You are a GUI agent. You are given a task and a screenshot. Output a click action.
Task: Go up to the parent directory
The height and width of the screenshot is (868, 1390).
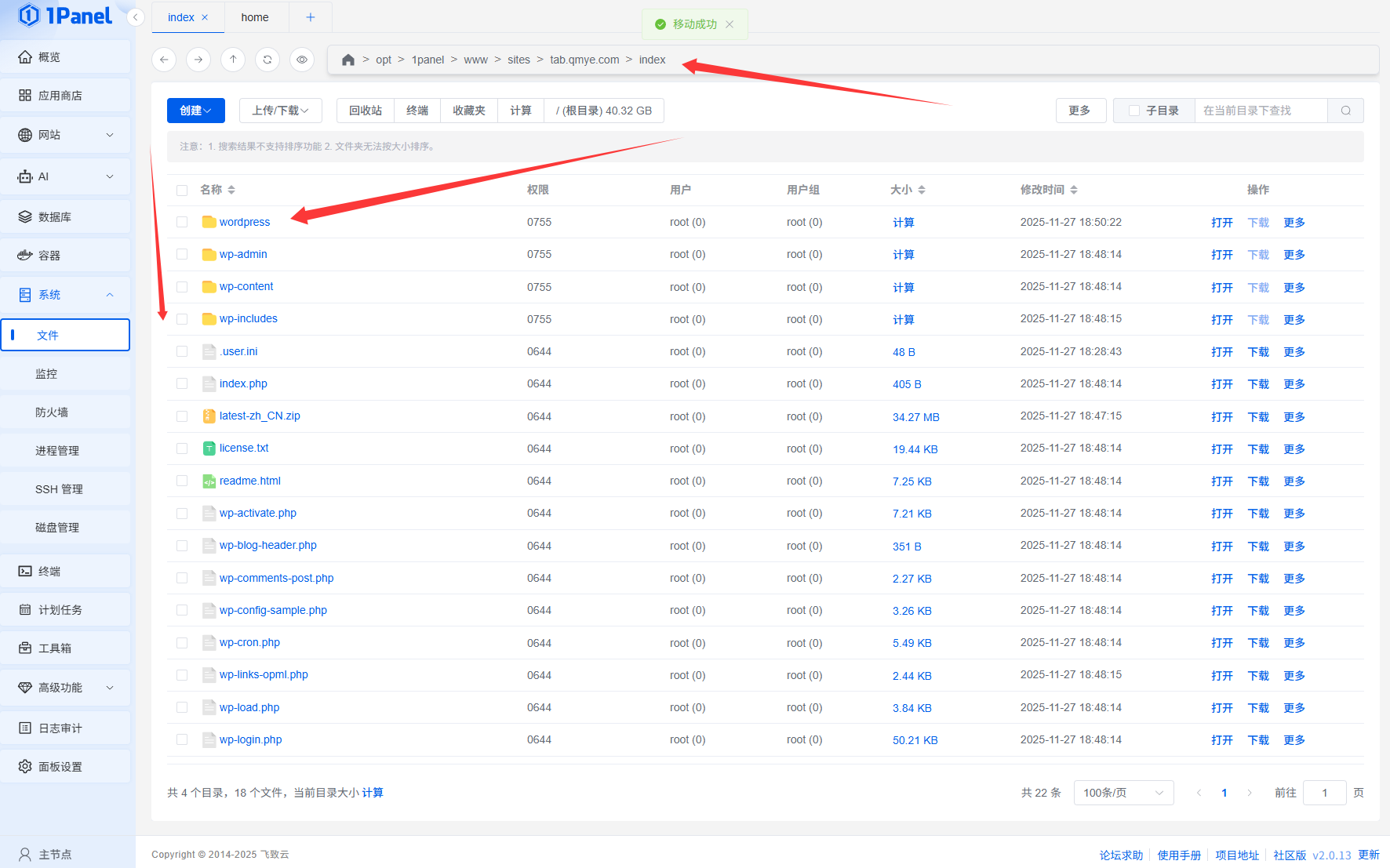coord(233,60)
